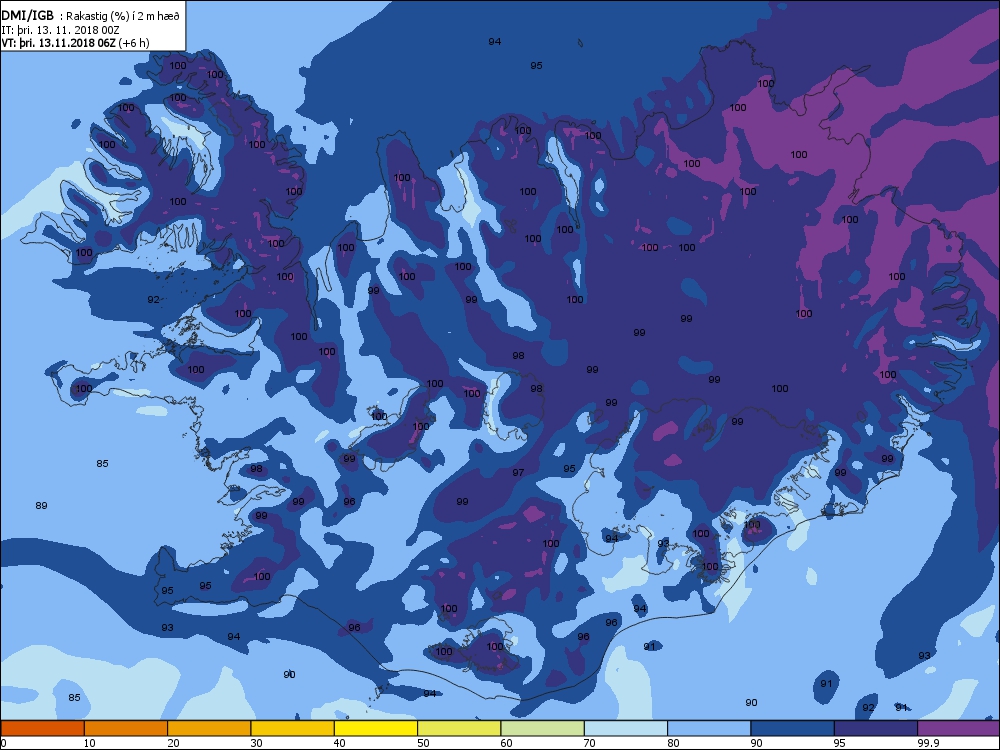Select the "VT: þri. 13.11.2018 06Z" valid time

tap(59, 43)
